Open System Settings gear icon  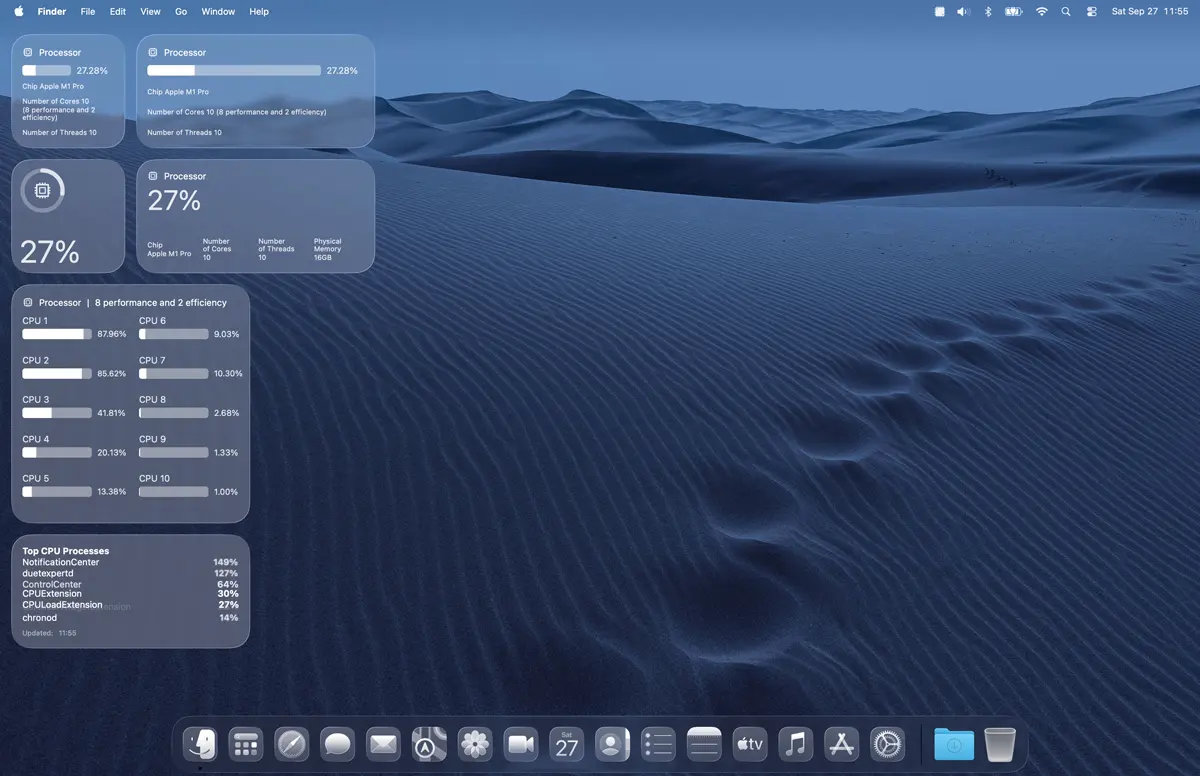(887, 744)
